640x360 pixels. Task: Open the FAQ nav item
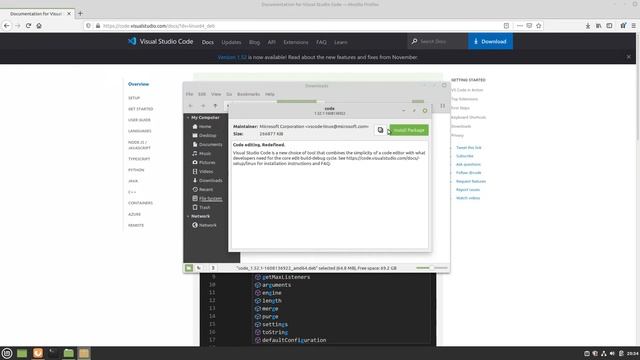click(321, 42)
